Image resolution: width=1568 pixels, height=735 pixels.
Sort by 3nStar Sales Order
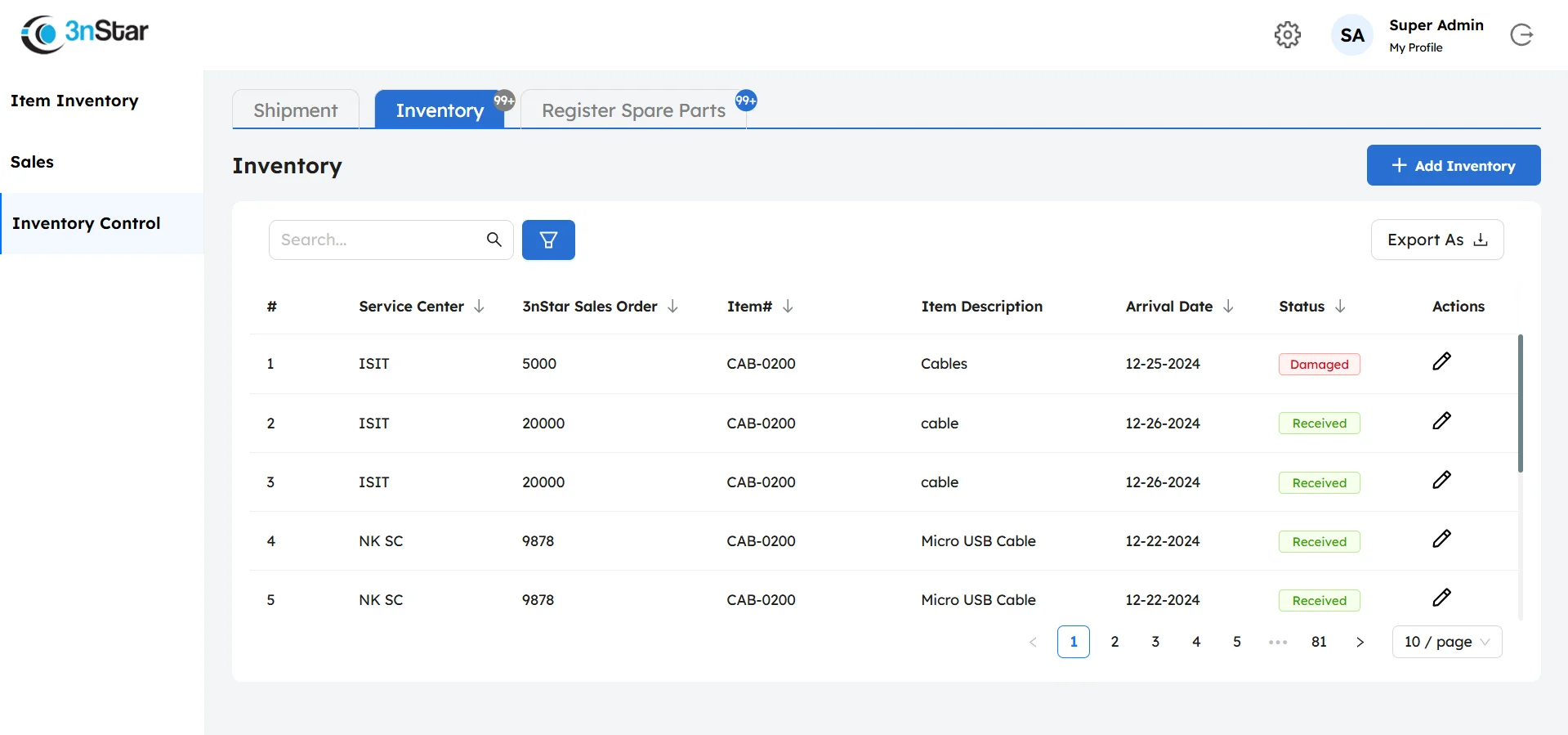(x=672, y=307)
